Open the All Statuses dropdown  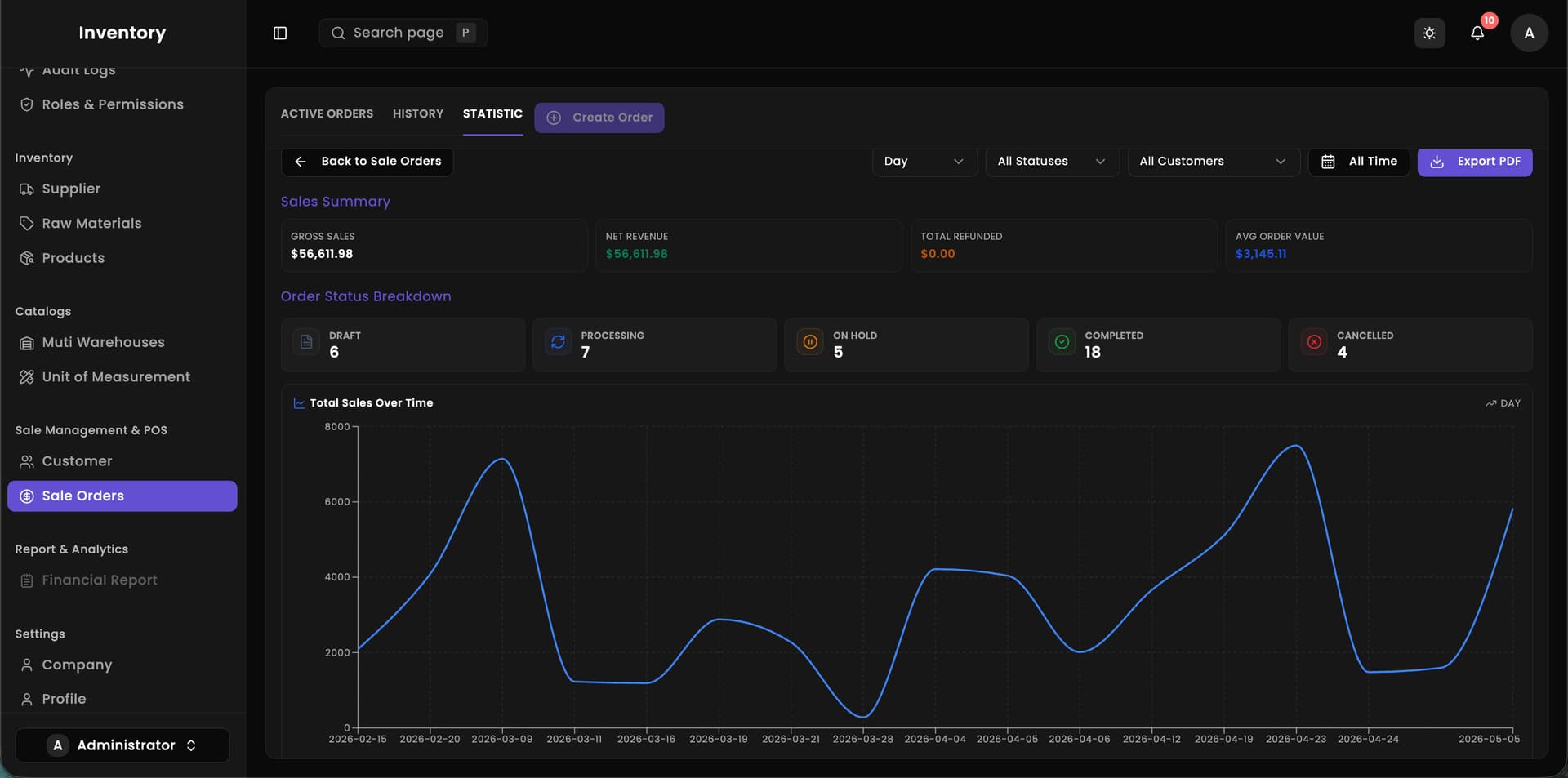pyautogui.click(x=1052, y=162)
